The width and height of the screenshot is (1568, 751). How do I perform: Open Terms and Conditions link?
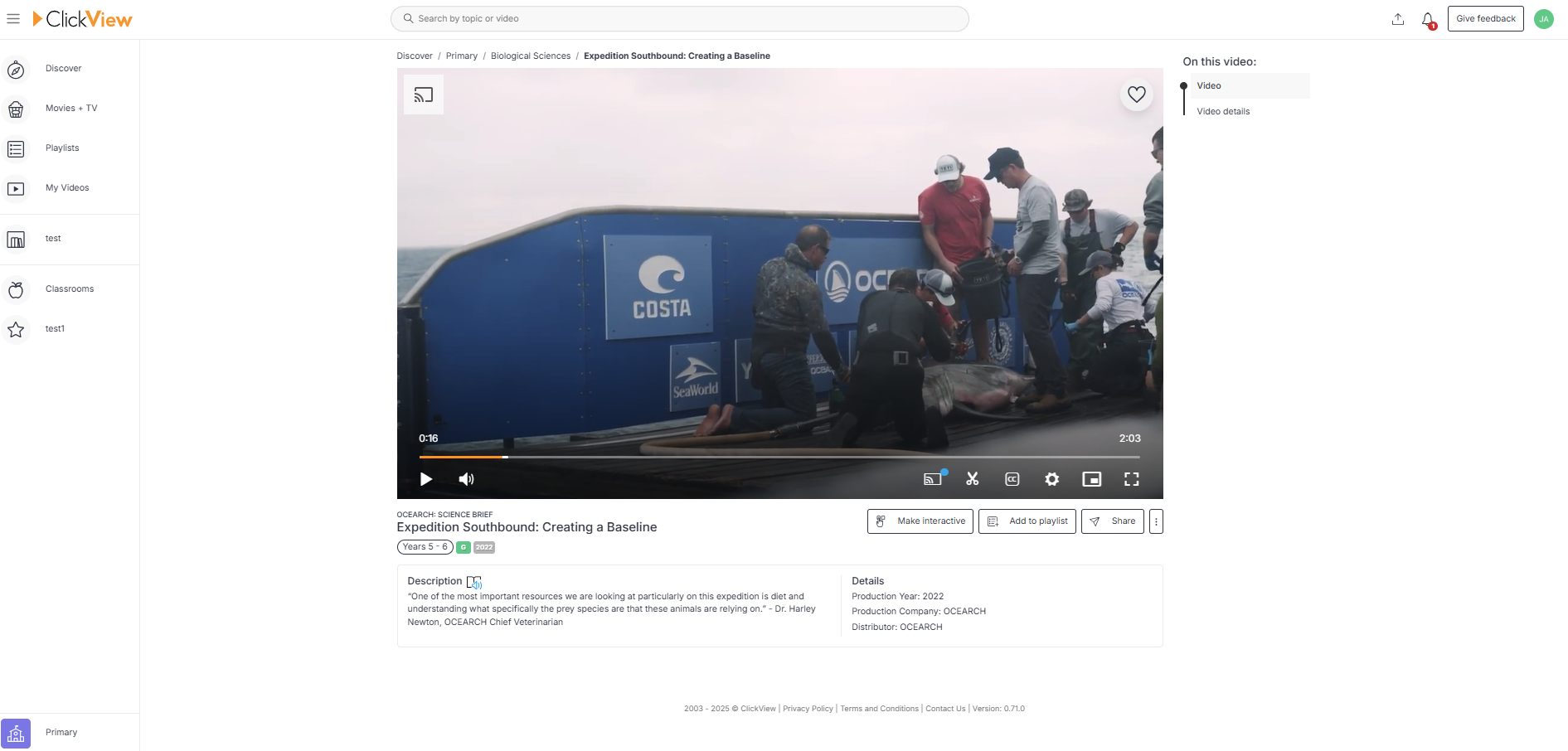[x=879, y=709]
